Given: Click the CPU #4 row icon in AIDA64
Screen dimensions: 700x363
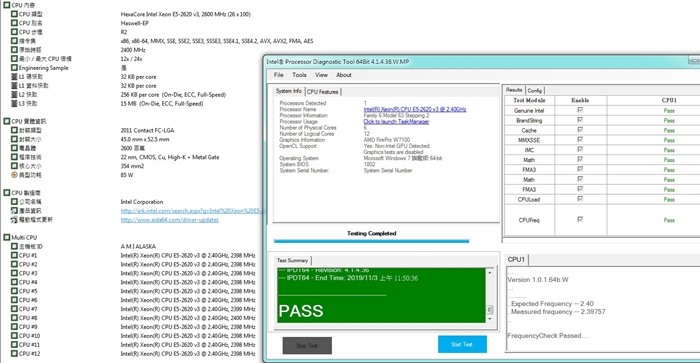Looking at the screenshot, I should coord(14,282).
